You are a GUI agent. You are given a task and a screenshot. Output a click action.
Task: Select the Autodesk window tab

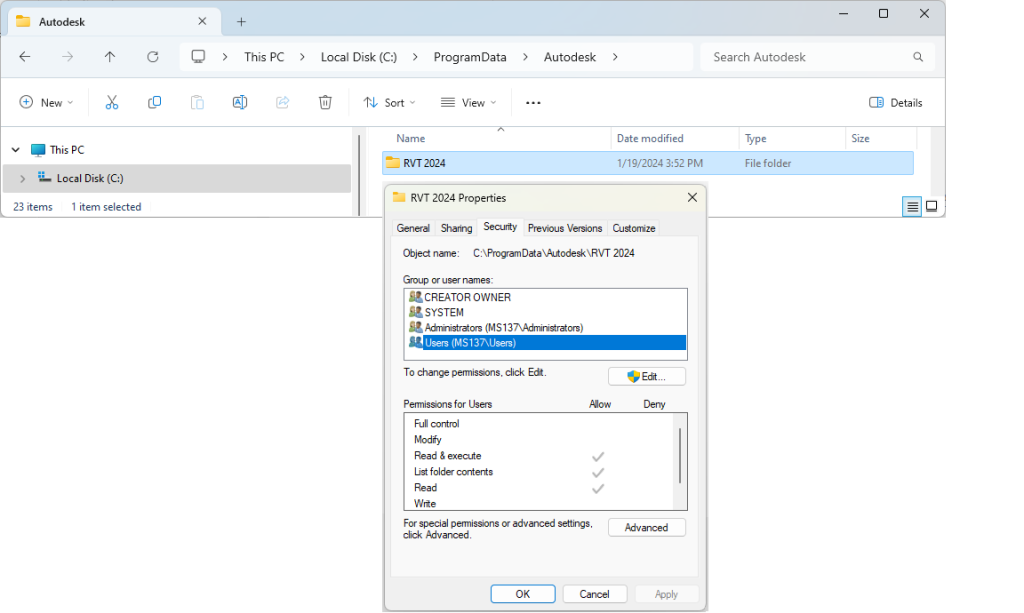pos(114,22)
